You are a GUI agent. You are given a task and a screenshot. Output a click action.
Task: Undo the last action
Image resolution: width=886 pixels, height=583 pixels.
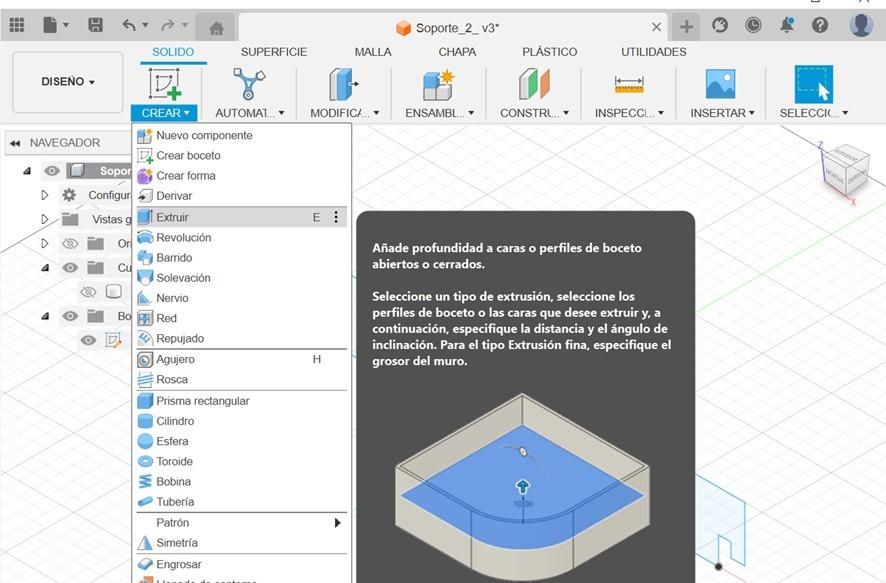tap(129, 25)
